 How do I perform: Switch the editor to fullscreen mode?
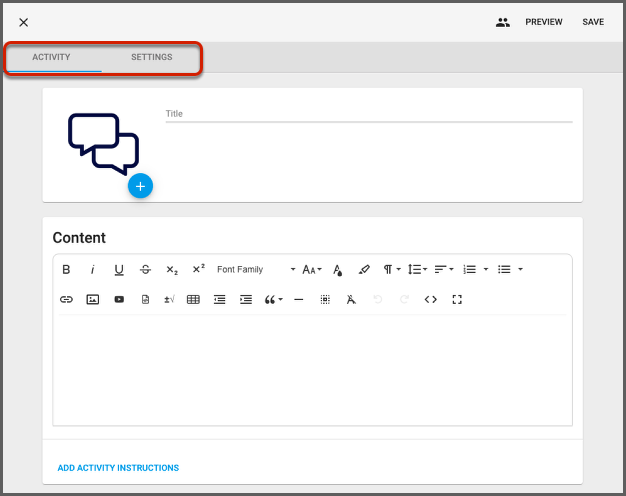tap(457, 299)
